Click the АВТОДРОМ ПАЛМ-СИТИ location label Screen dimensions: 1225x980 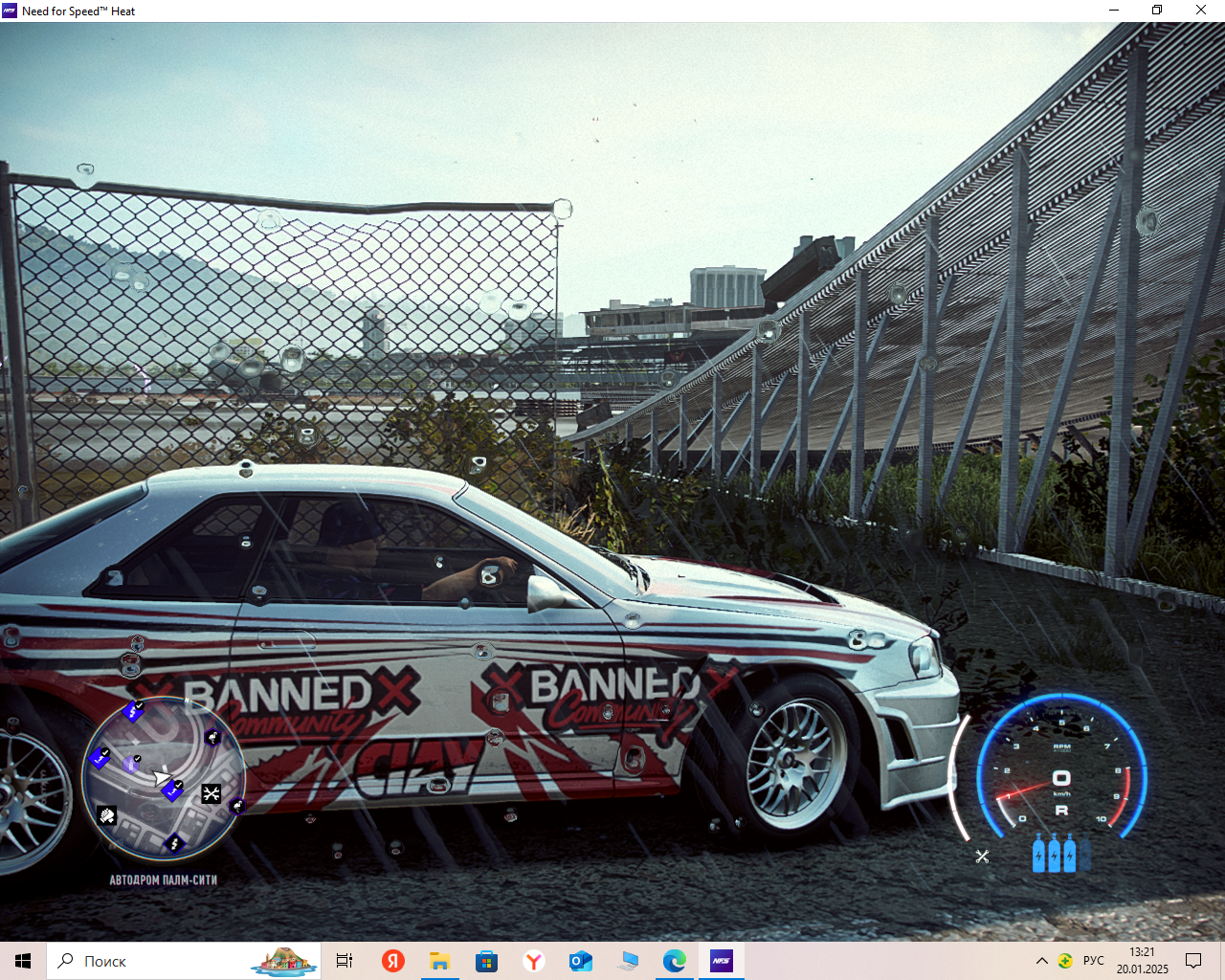tap(164, 880)
